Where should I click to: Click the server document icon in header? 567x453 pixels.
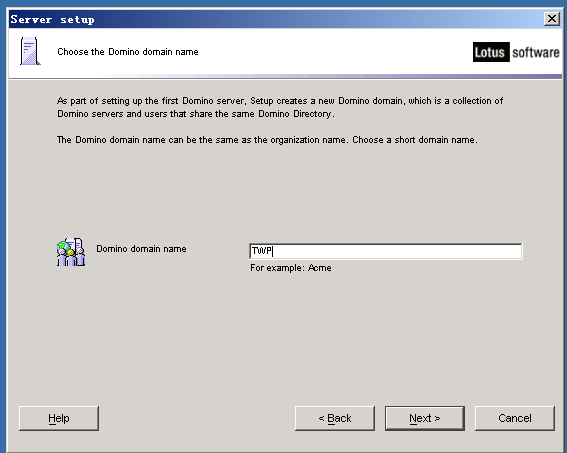click(x=30, y=51)
